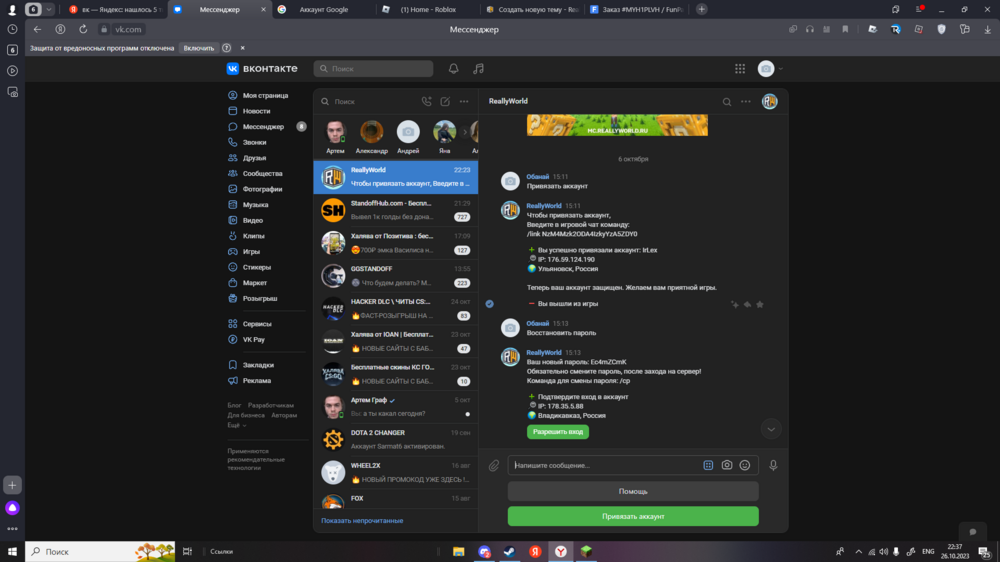Open messenger list three-dots menu
The image size is (1000, 562).
click(x=464, y=101)
